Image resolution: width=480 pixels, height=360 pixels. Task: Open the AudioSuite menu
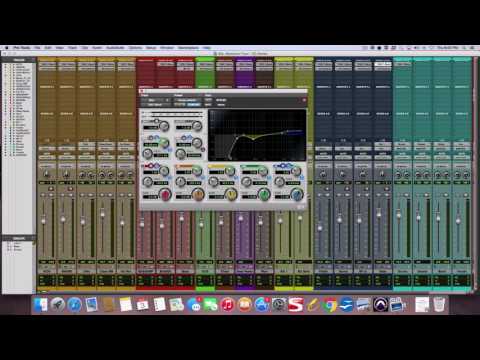pos(115,48)
